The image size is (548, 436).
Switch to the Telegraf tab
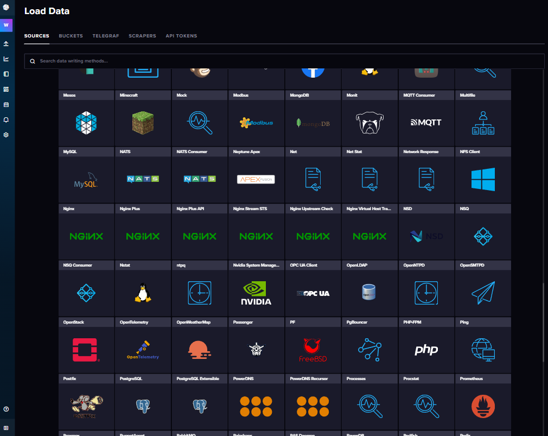pyautogui.click(x=106, y=36)
